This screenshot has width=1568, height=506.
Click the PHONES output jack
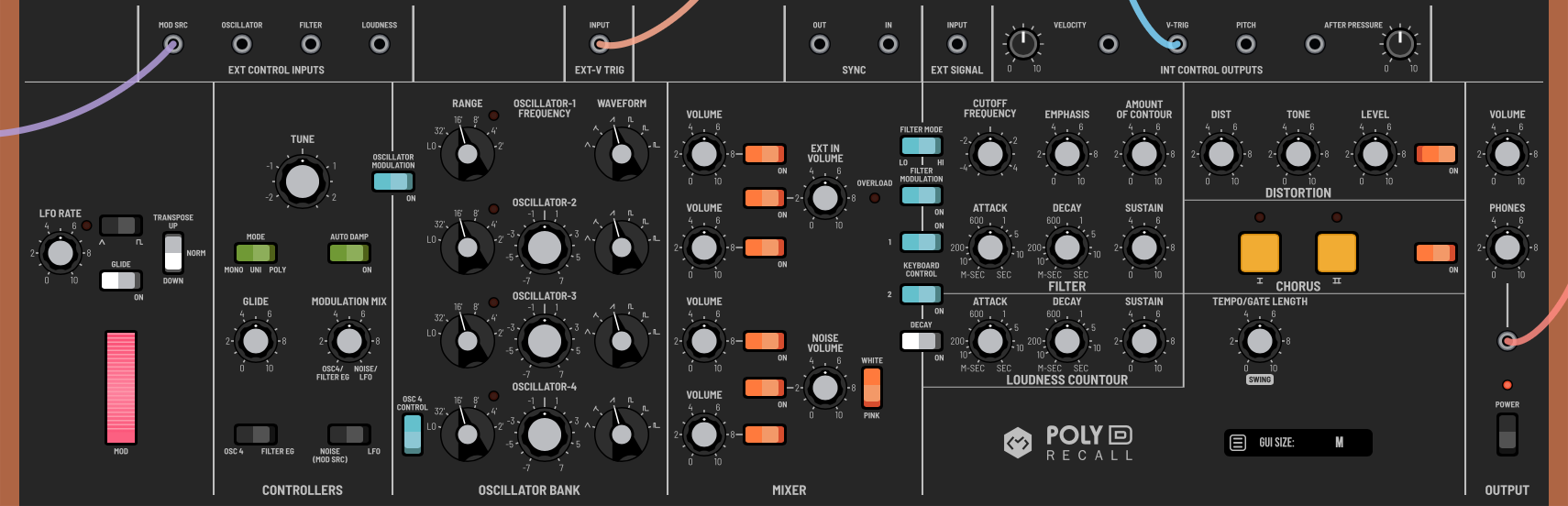click(1507, 341)
